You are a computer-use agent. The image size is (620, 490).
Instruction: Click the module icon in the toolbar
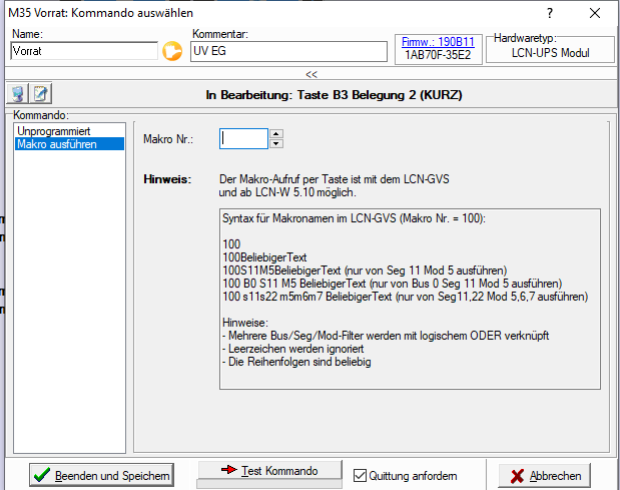(x=19, y=95)
